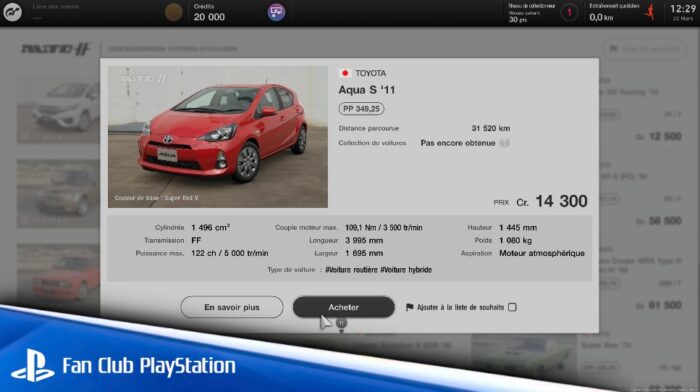Click the Acheter button

(x=343, y=307)
